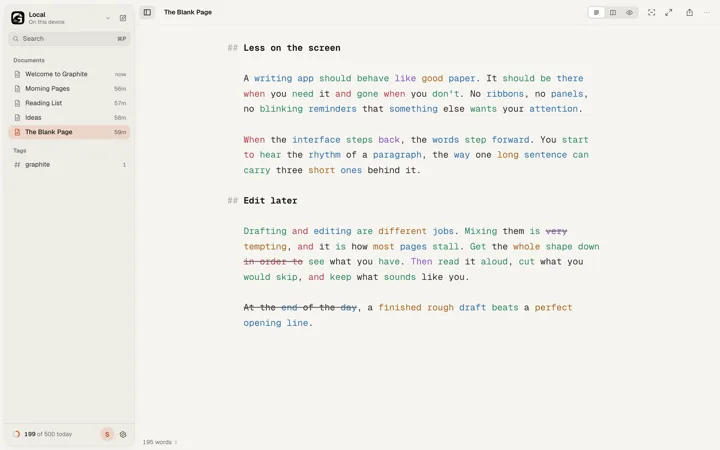Click the word Drafting

click(265, 231)
